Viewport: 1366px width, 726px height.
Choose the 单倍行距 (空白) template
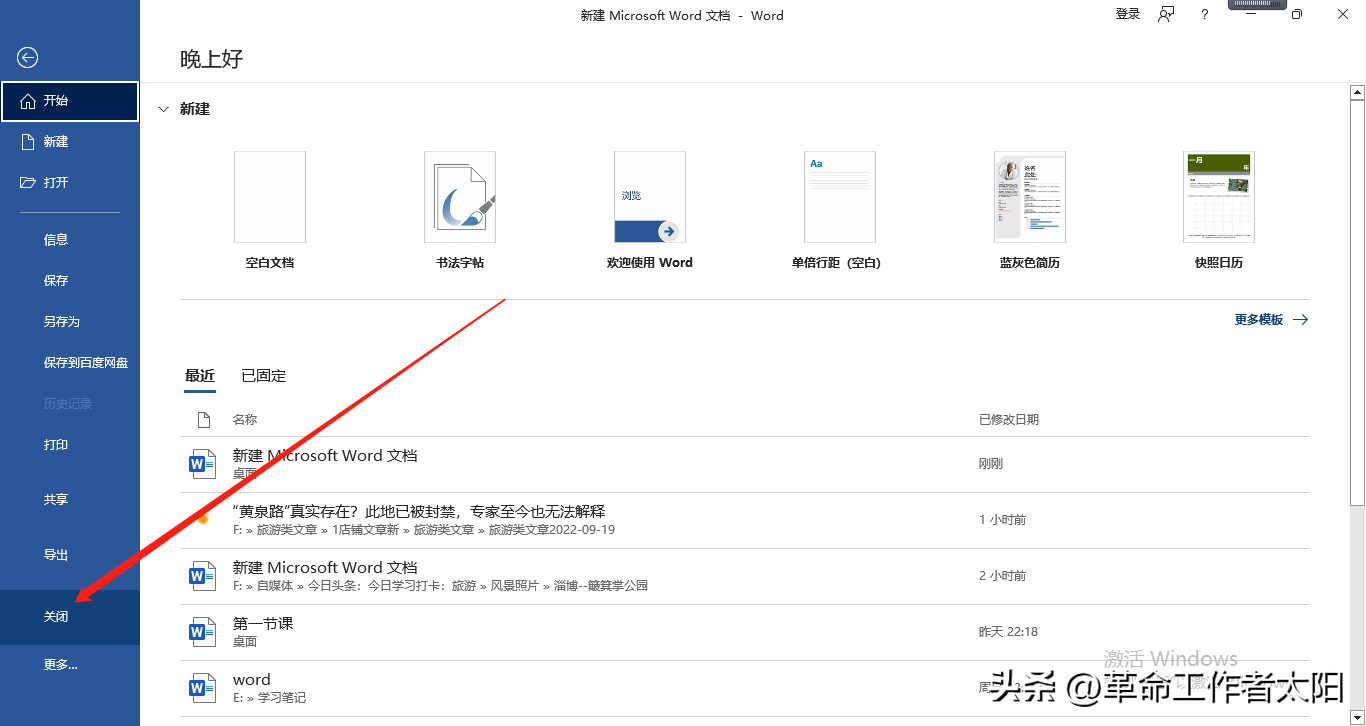pos(840,211)
